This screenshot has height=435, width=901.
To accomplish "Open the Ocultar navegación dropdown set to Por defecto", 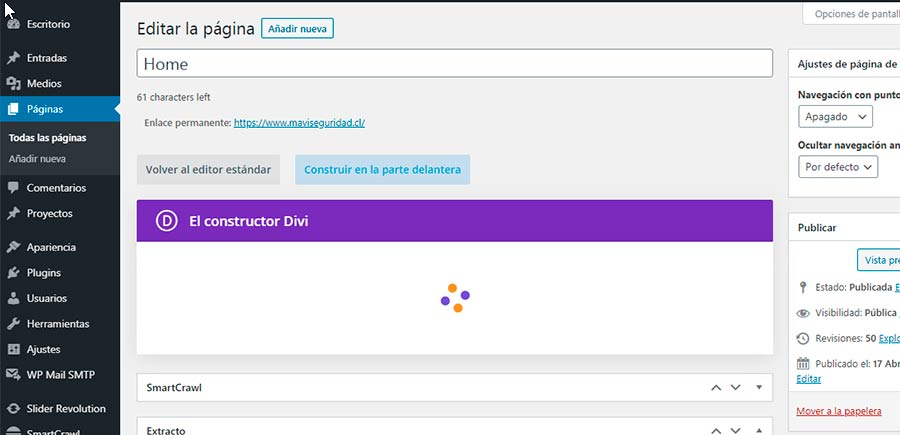I will [x=838, y=167].
